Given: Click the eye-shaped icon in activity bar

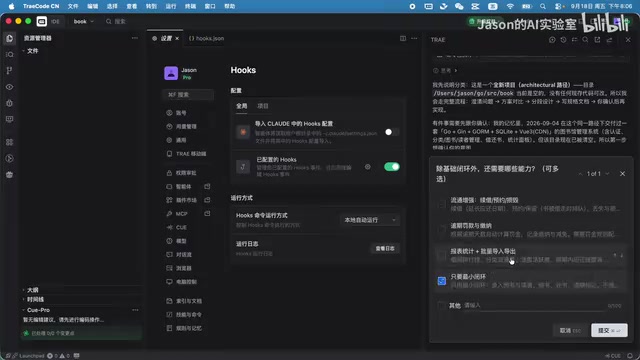Looking at the screenshot, I should (x=9, y=87).
